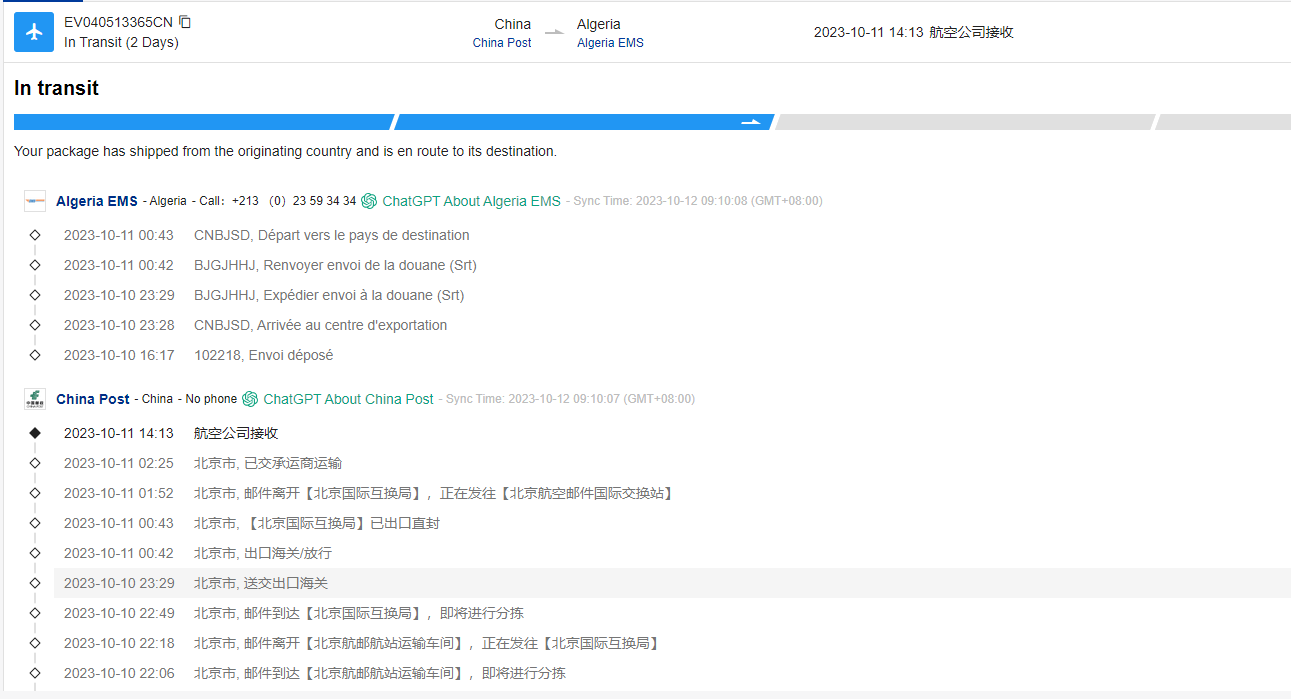The width and height of the screenshot is (1291, 699).
Task: Select marker for Renvoyer envoi de la douane
Action: (35, 265)
